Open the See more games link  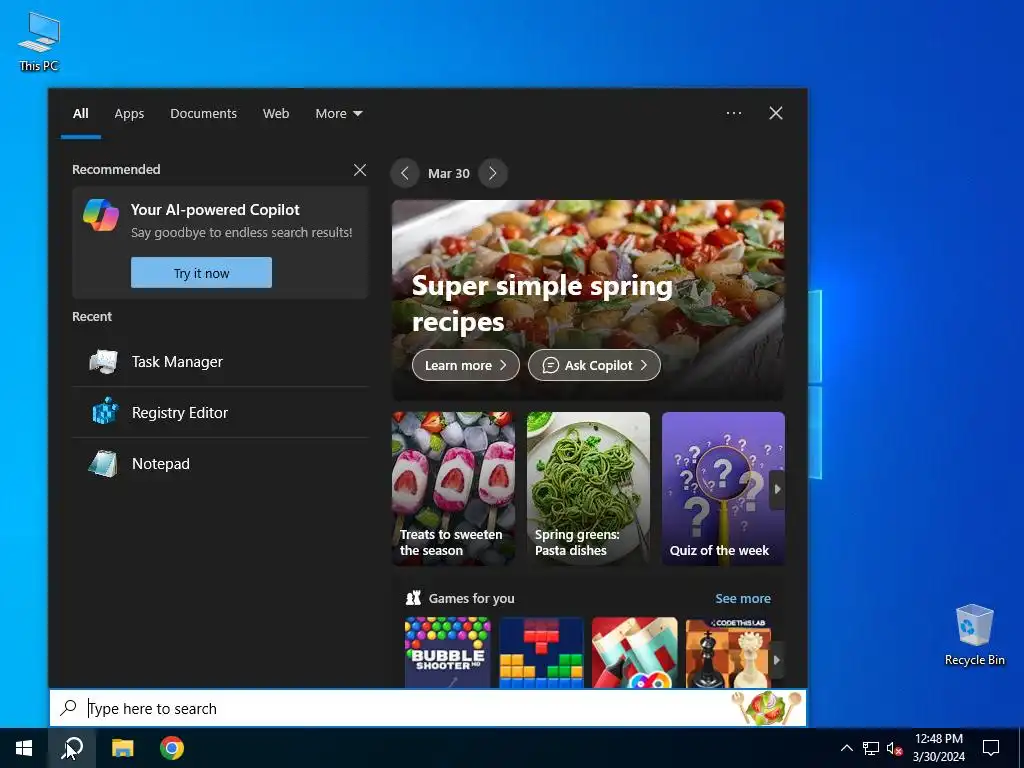point(743,598)
